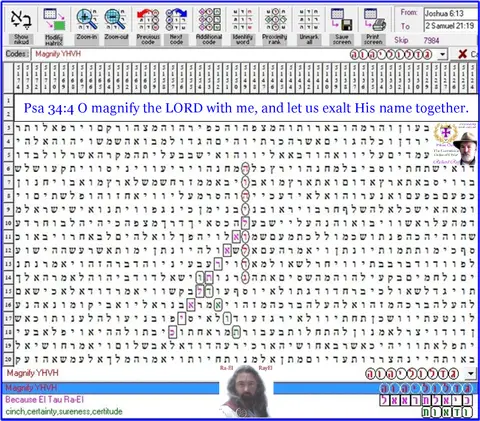Open the Additional code tool
This screenshot has height=421, width=480.
209,19
